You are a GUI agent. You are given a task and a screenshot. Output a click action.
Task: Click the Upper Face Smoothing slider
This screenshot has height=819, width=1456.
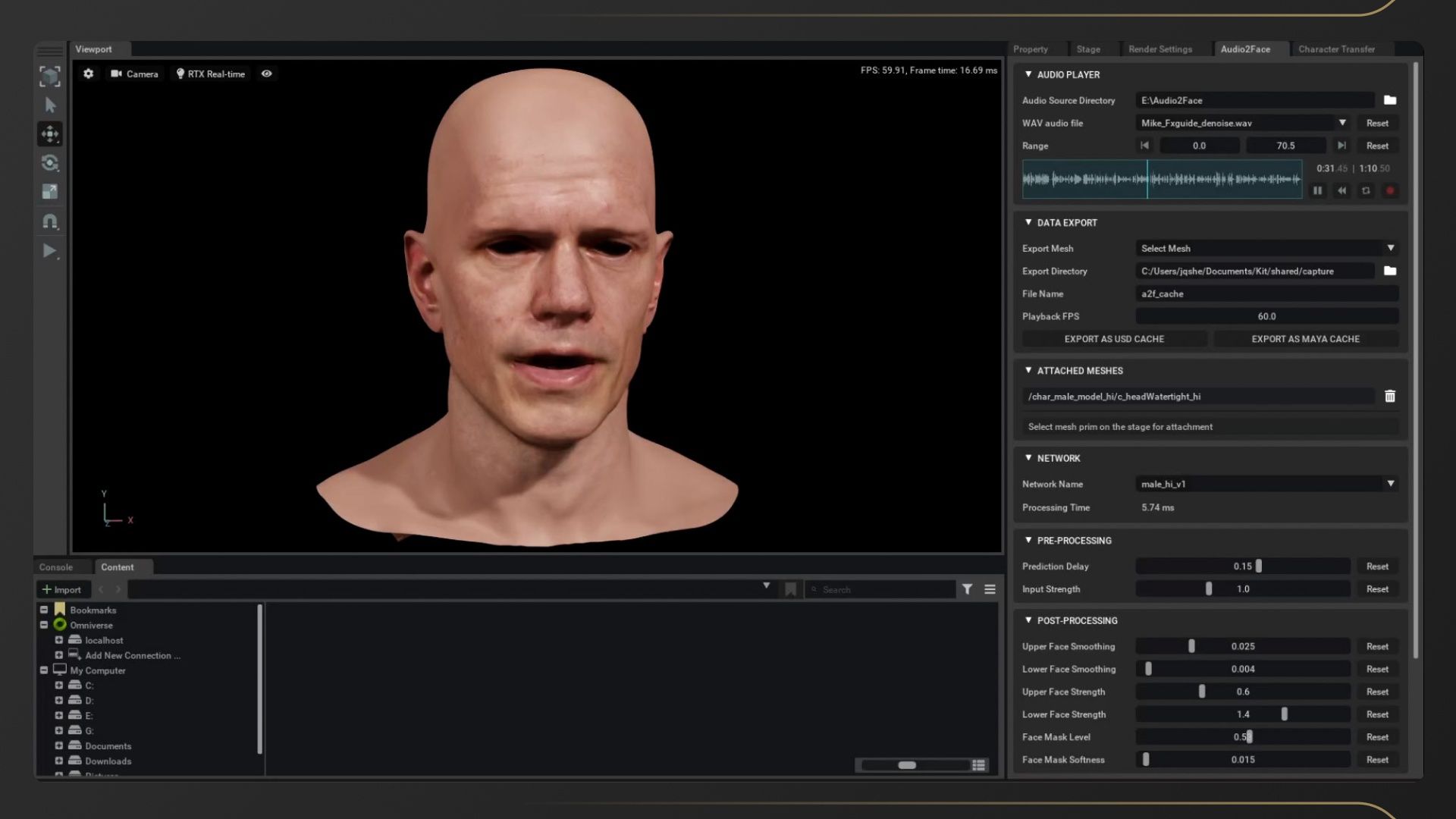pos(1243,646)
